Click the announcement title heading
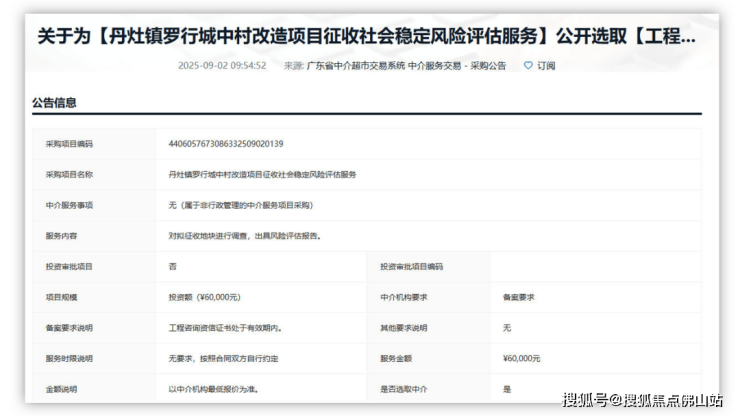 (367, 36)
